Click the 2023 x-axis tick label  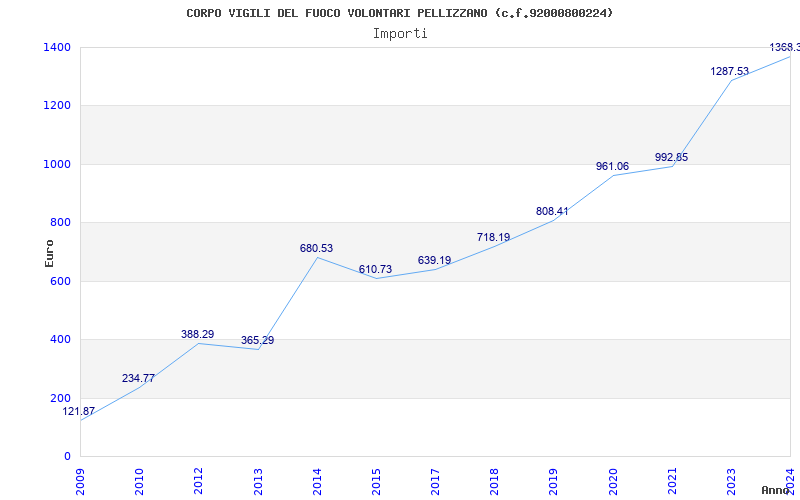(x=732, y=481)
